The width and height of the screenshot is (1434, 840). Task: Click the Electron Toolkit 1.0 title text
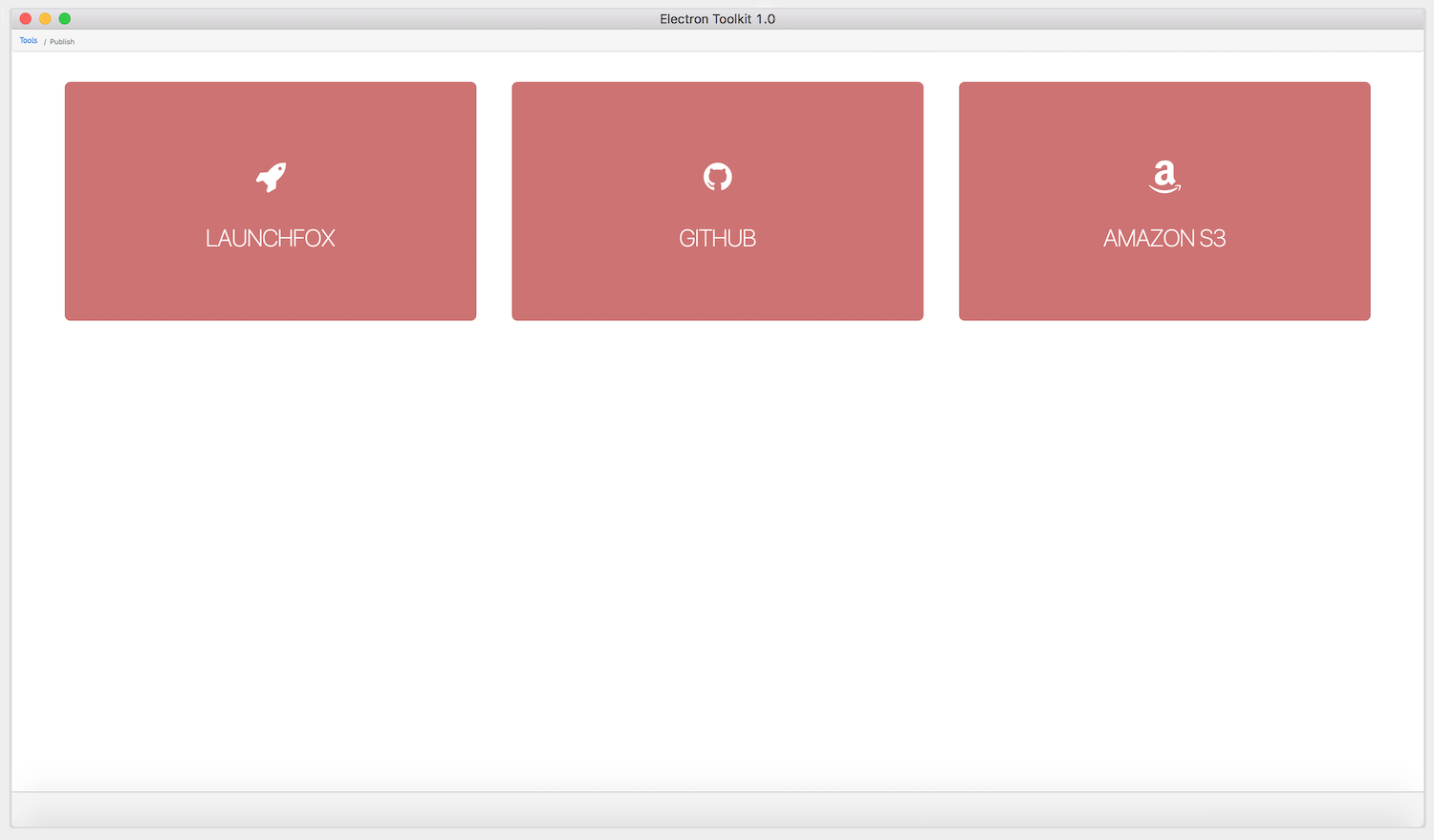pyautogui.click(x=717, y=19)
